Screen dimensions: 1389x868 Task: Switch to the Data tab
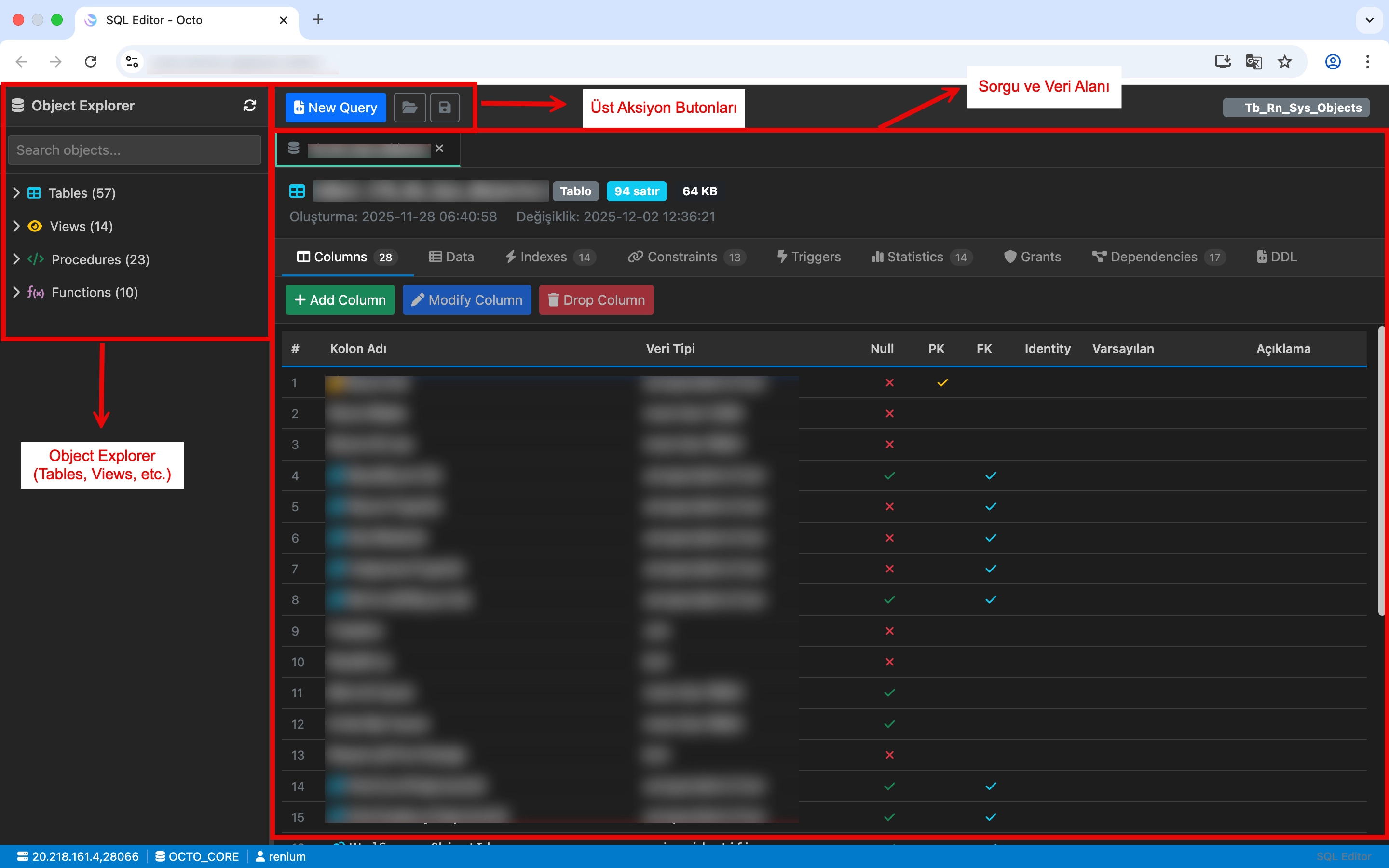click(451, 257)
